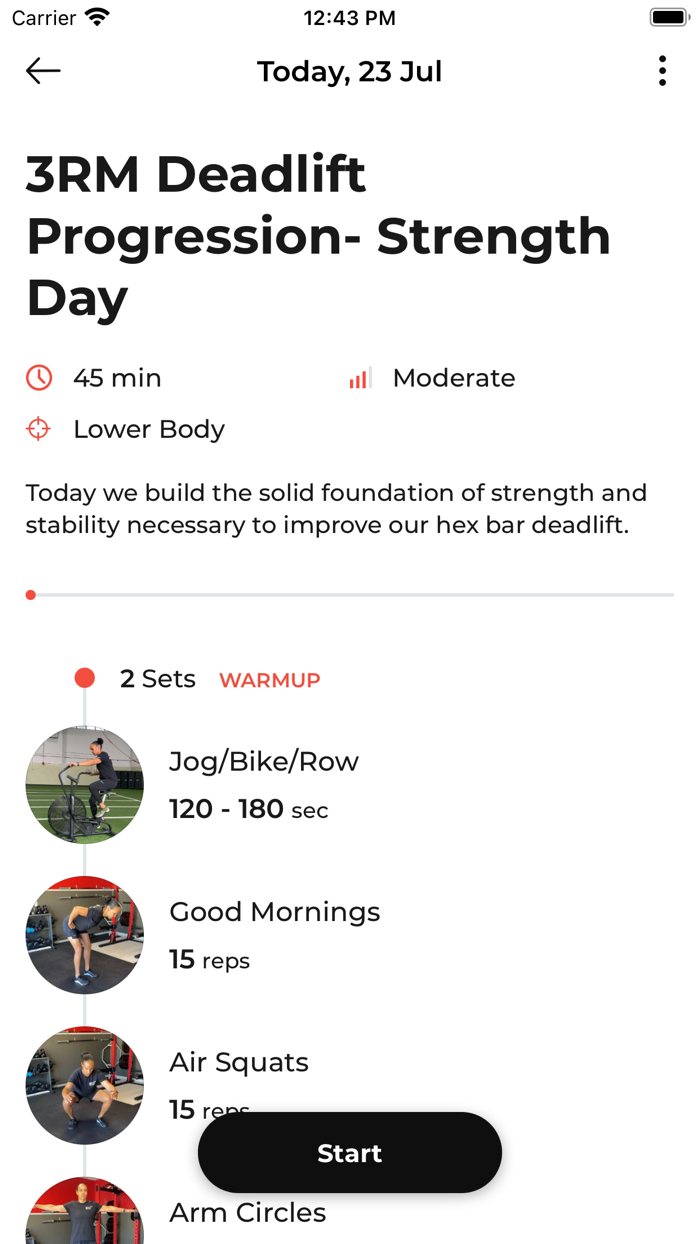The image size is (700, 1244).
Task: Tap the back arrow to exit workout
Action: (x=42, y=71)
